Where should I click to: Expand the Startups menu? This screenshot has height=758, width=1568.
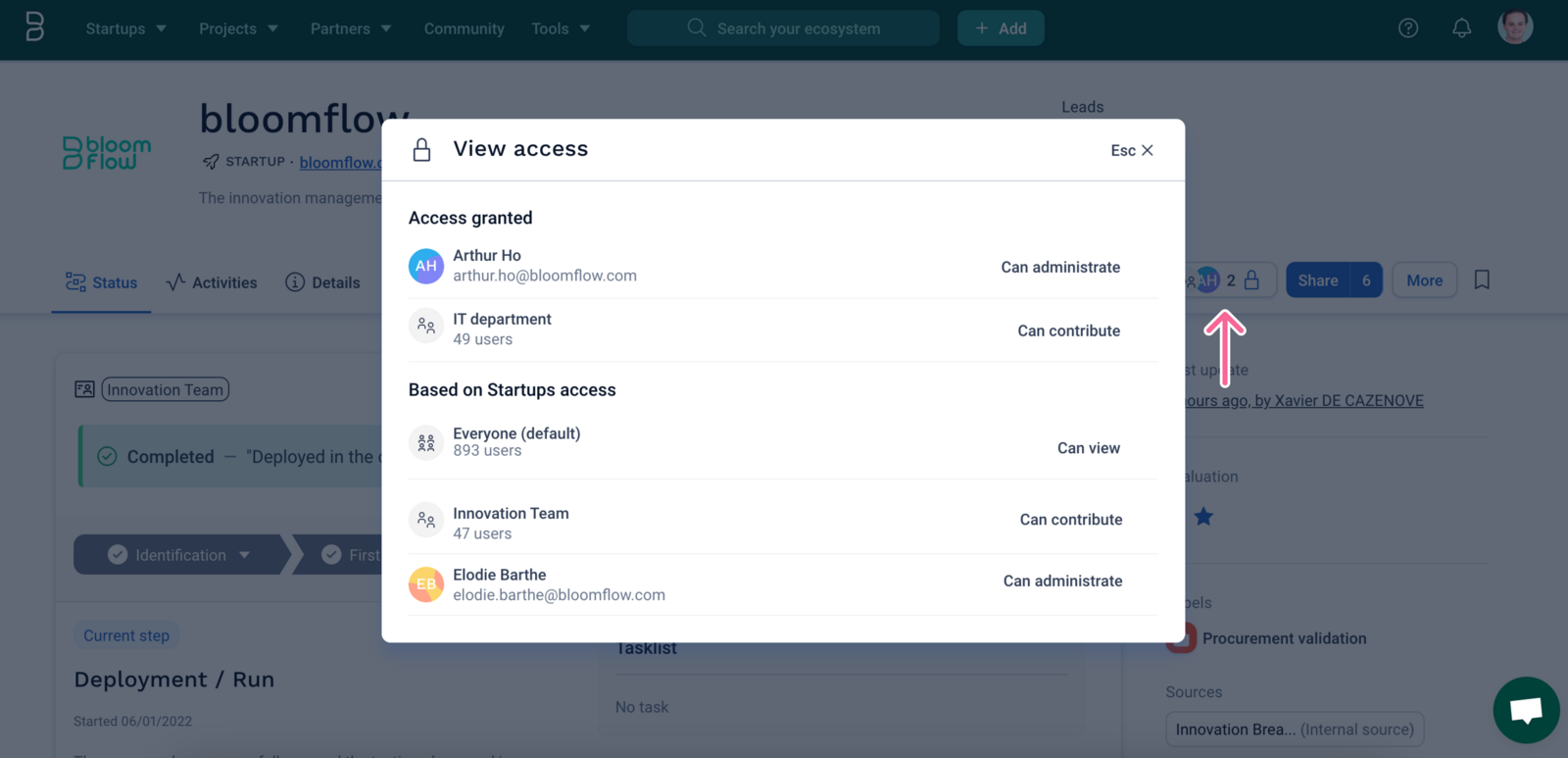point(125,28)
